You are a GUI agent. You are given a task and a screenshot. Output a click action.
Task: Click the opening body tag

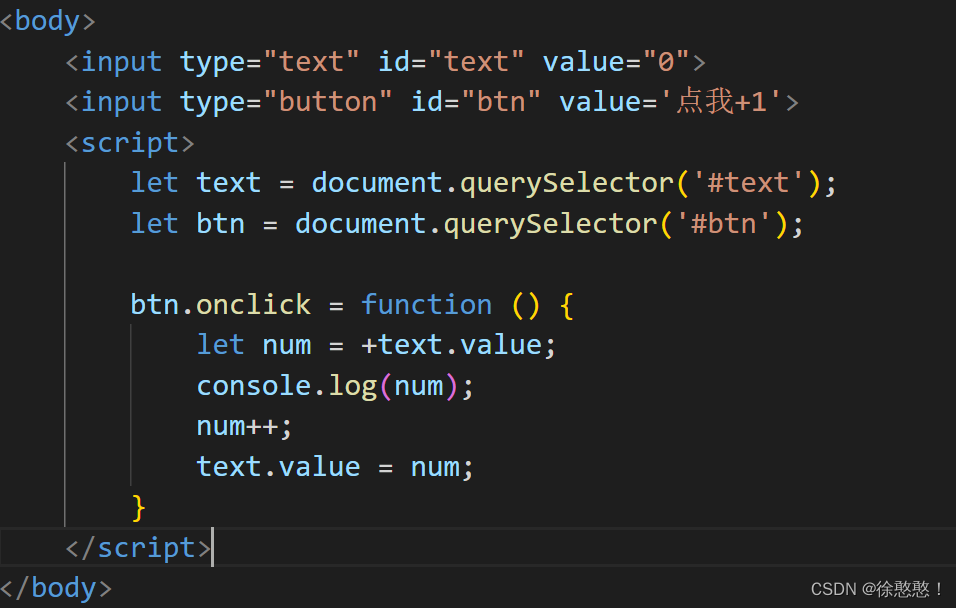pos(48,21)
